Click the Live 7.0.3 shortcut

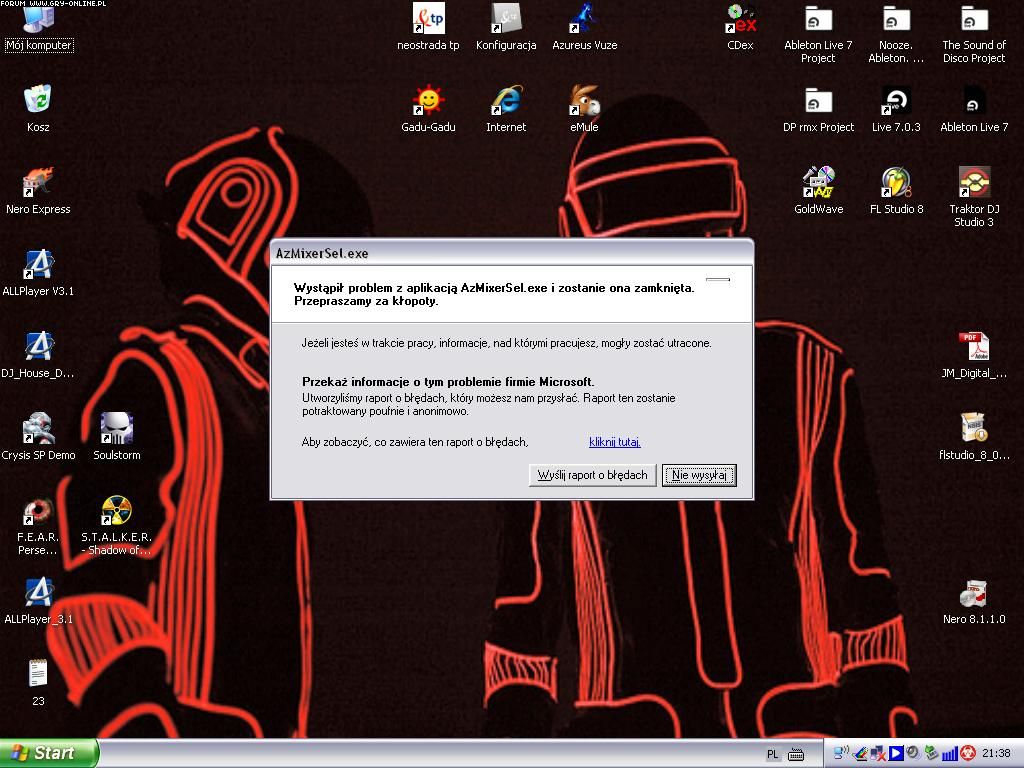(896, 108)
